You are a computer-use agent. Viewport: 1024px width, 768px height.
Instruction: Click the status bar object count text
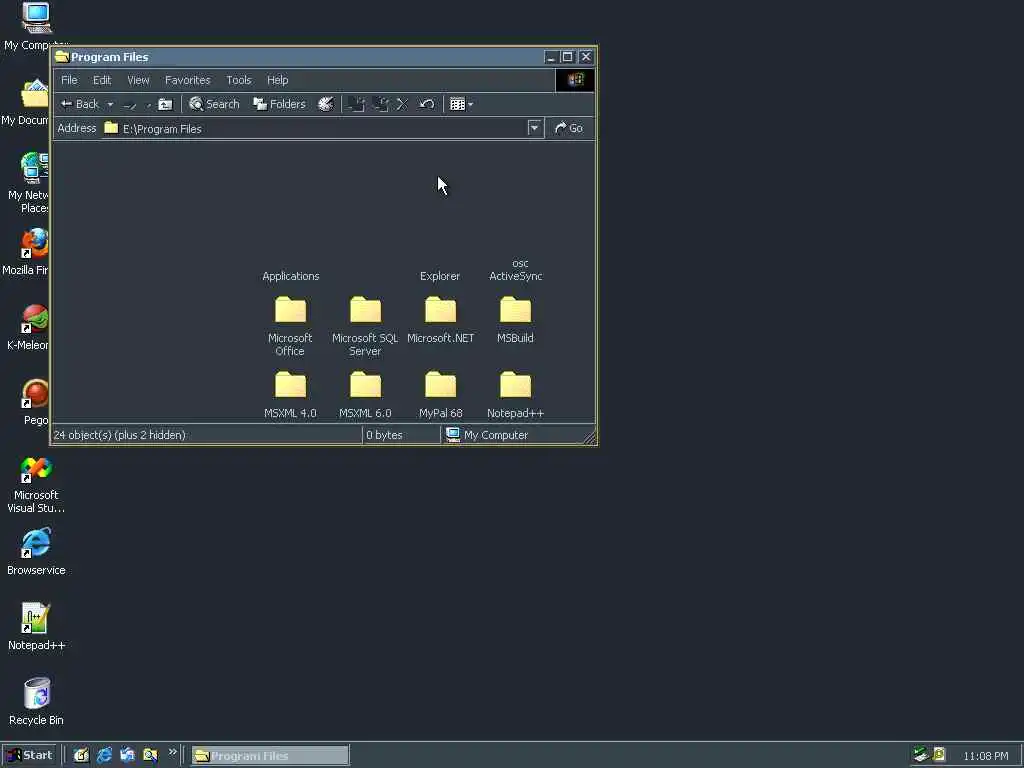(120, 435)
